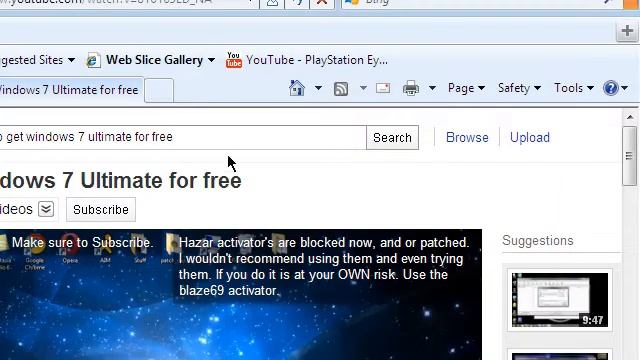Viewport: 640px width, 360px height.
Task: Open the Home button dropdown arrow
Action: coord(318,88)
